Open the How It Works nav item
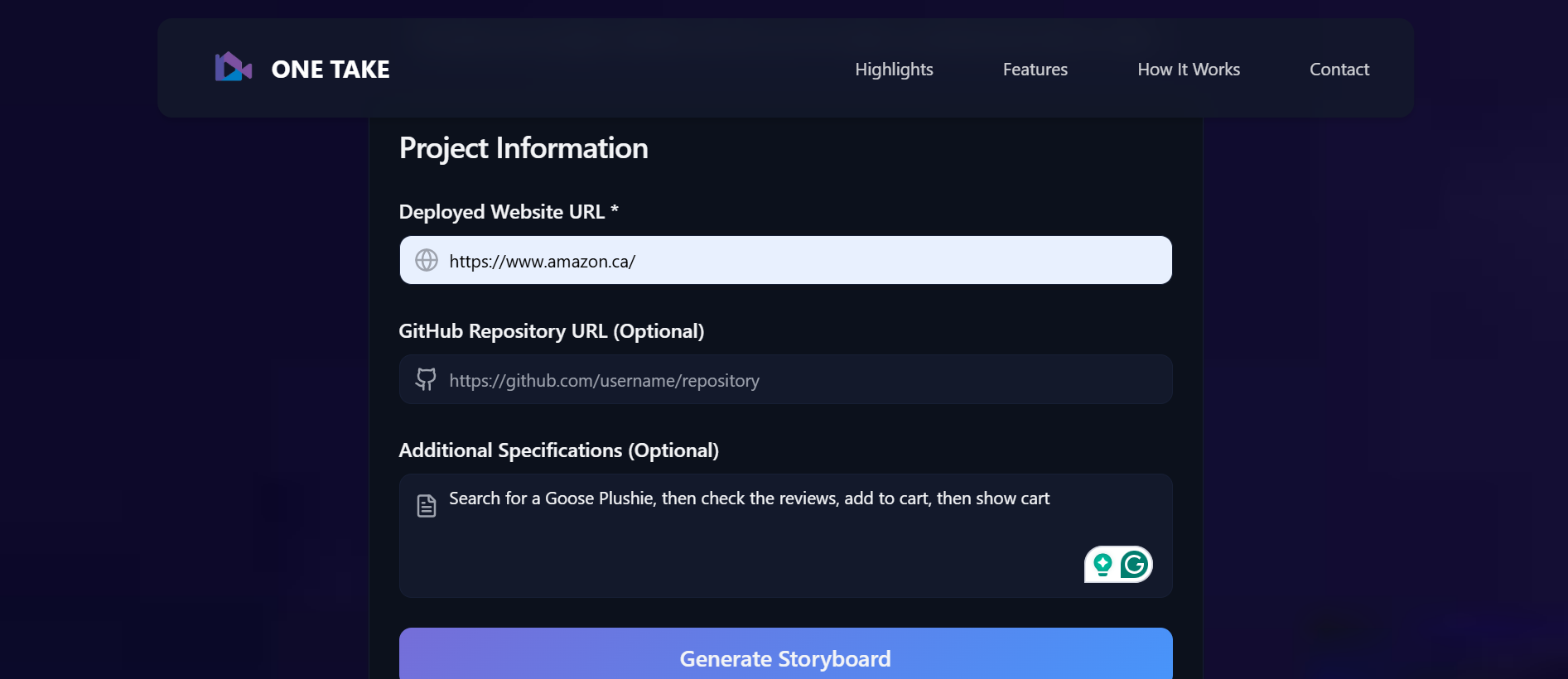Viewport: 1568px width, 679px height. [1189, 70]
